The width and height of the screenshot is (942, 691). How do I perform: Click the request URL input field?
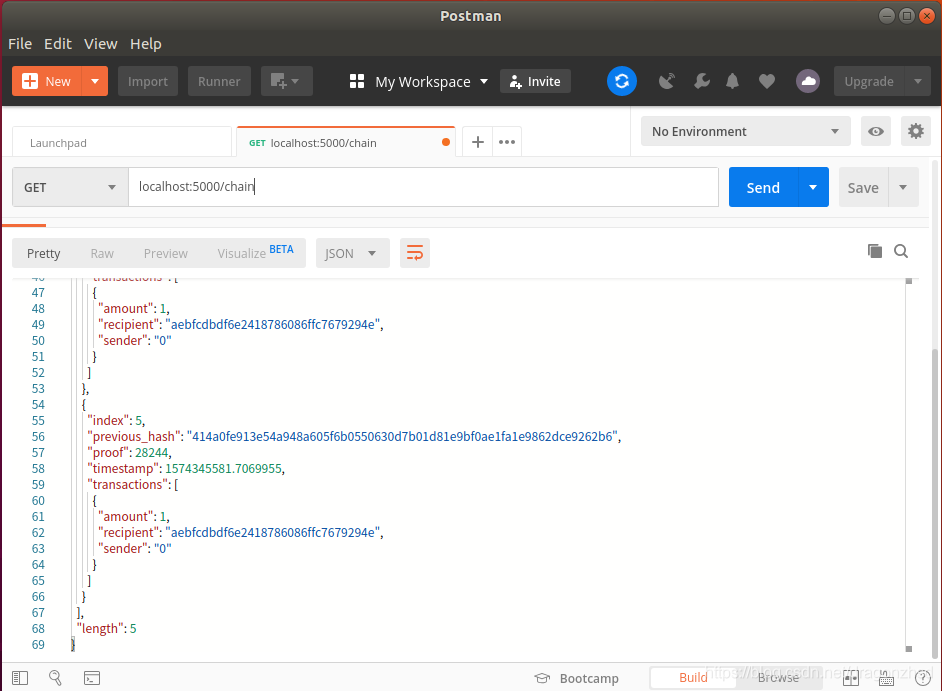[424, 187]
